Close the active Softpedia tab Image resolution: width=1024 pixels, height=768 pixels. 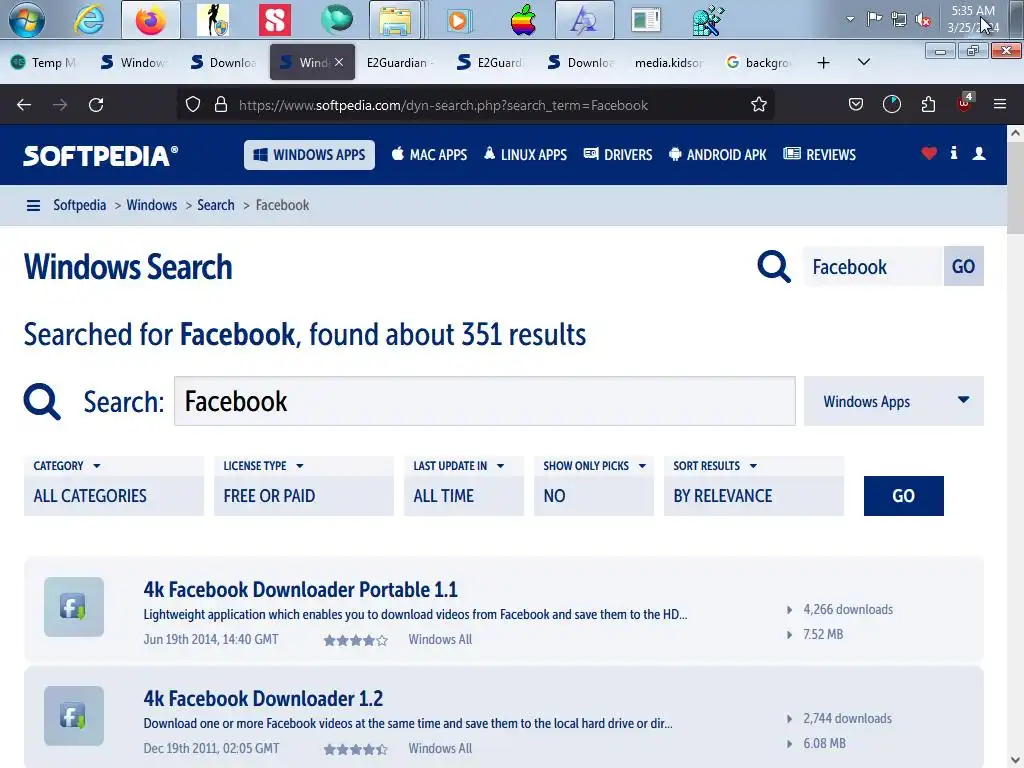(x=339, y=62)
